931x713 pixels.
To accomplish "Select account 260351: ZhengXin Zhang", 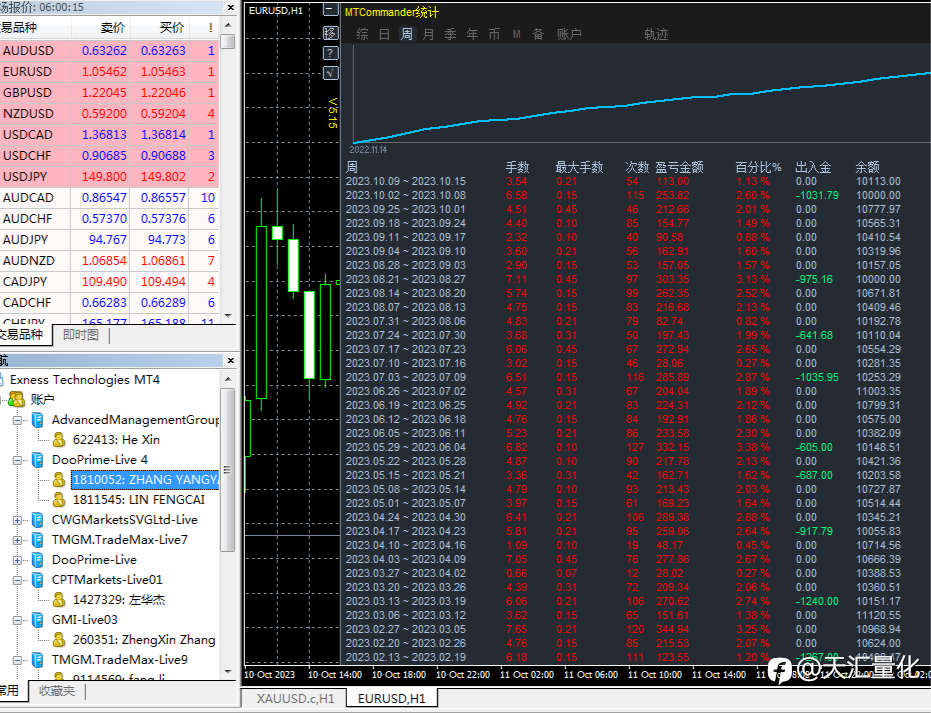I will click(x=144, y=640).
